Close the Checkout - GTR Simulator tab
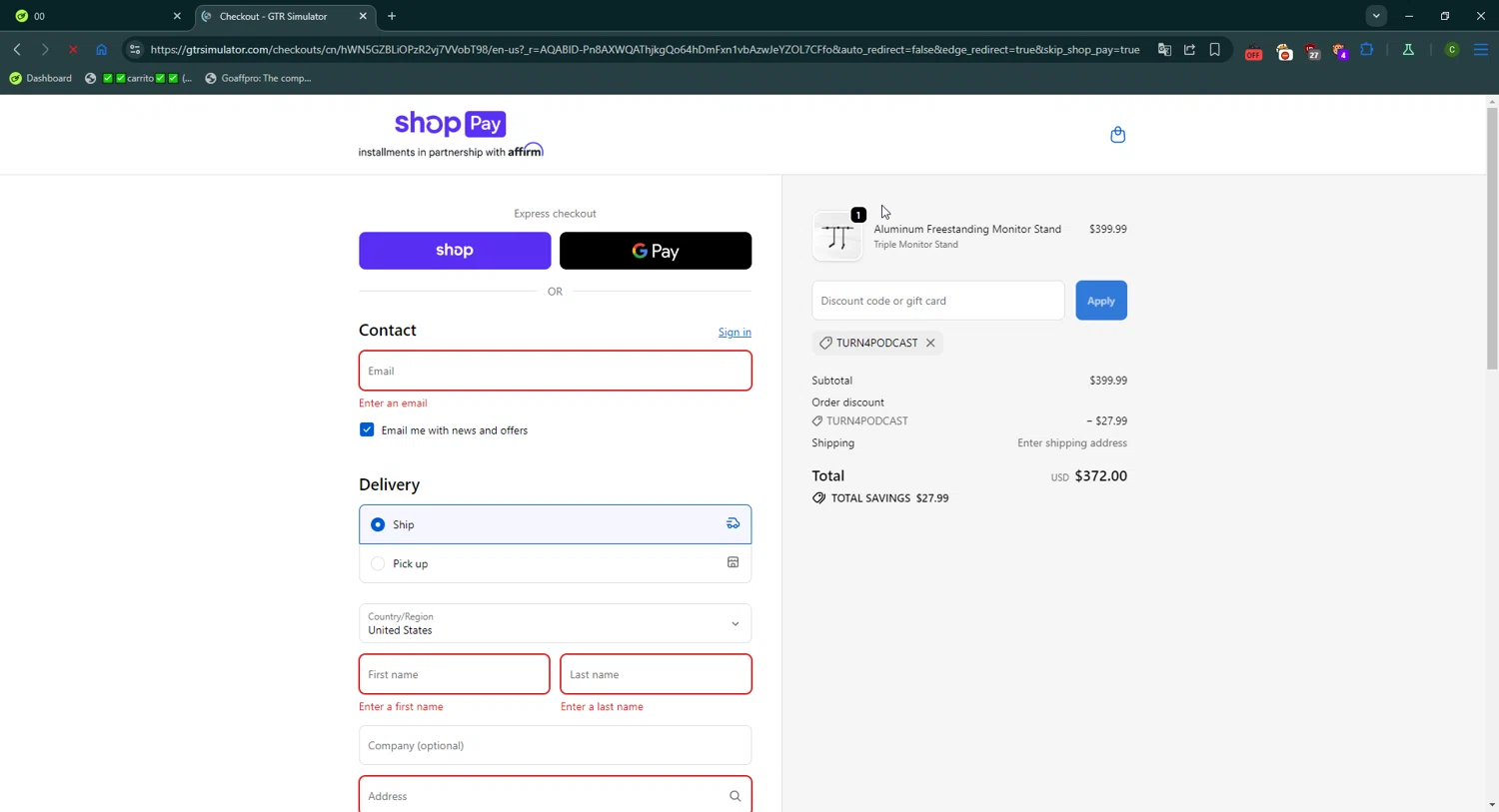The image size is (1499, 812). [x=363, y=16]
